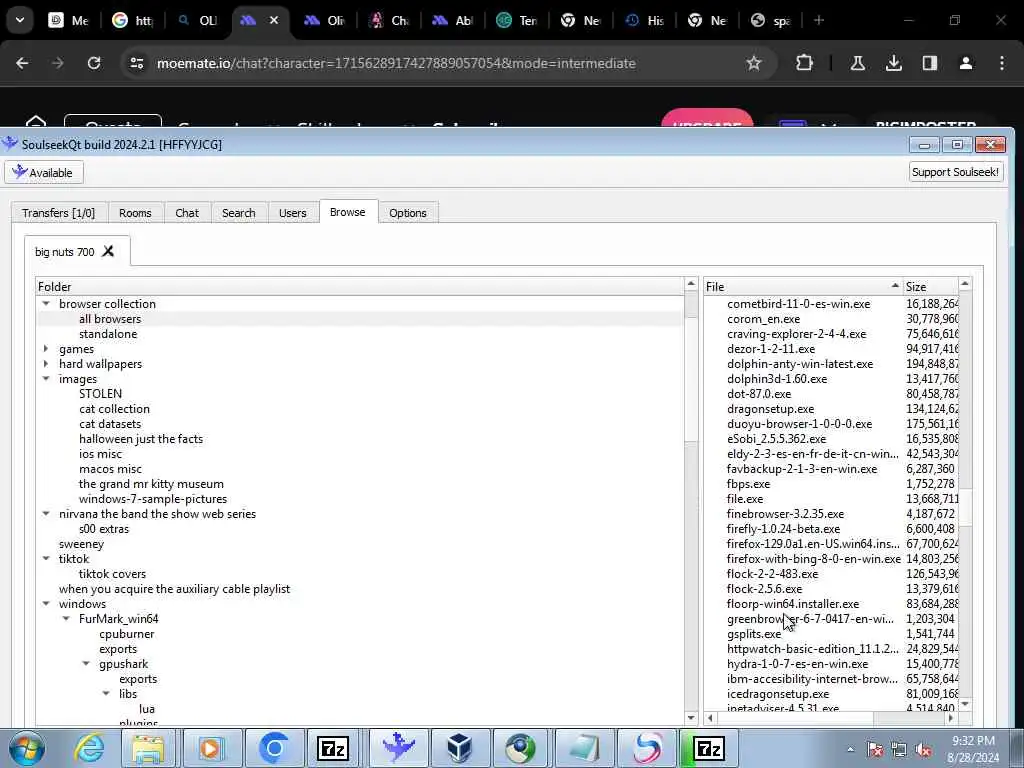Click the browser address bar URL
Image resolution: width=1024 pixels, height=768 pixels.
tap(396, 63)
